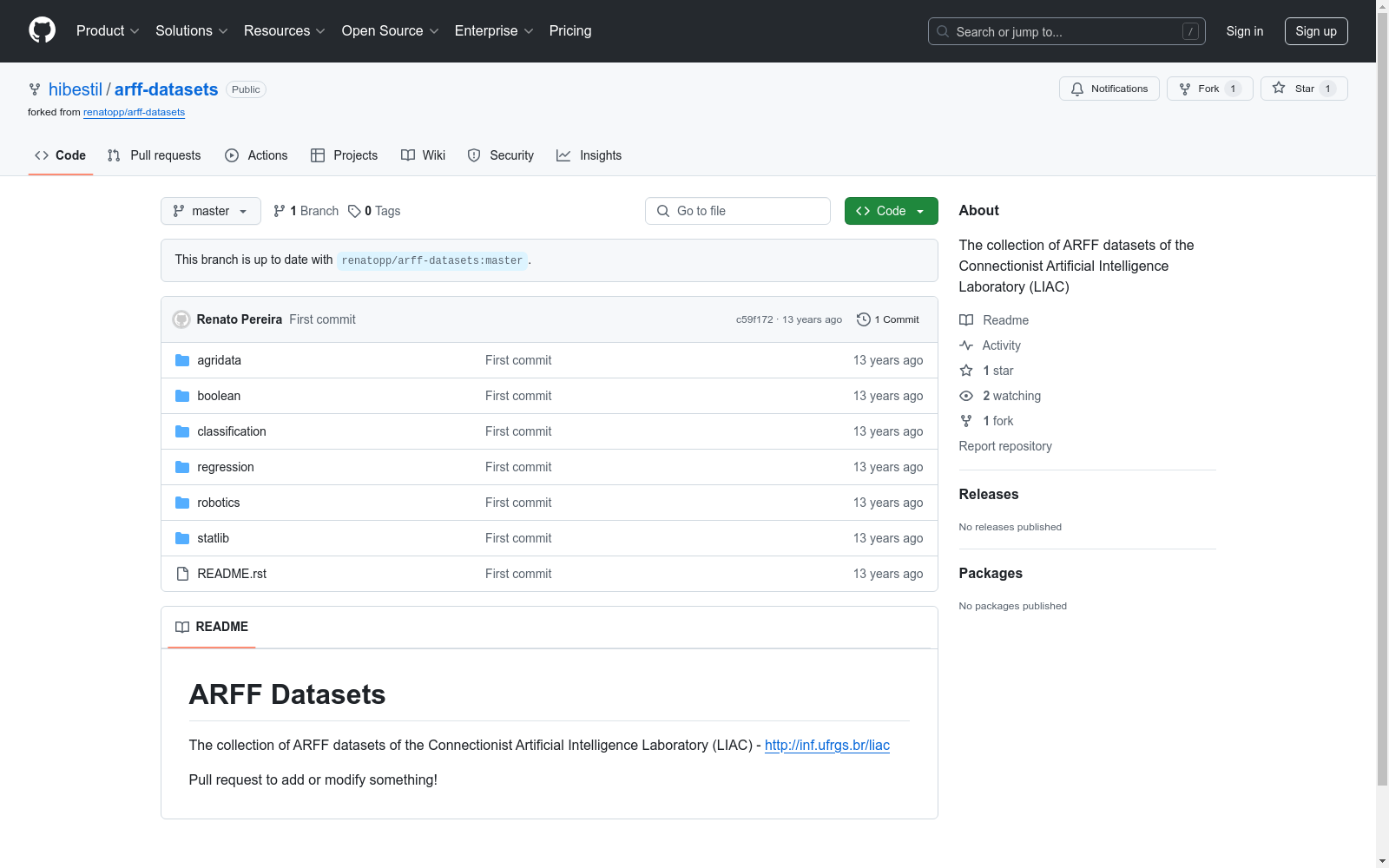Viewport: 1389px width, 868px height.
Task: Click the page vertical scrollbar
Action: (1382, 434)
